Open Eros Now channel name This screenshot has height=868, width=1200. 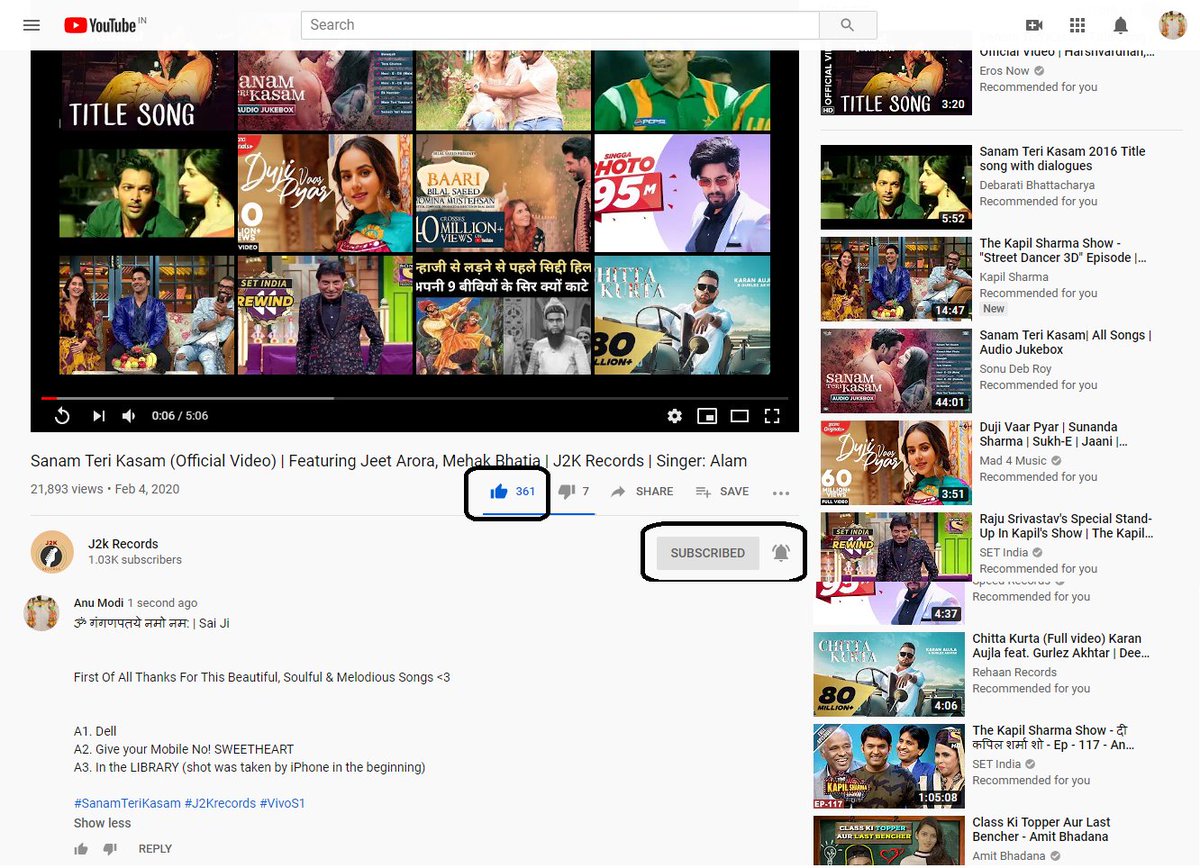point(1004,71)
